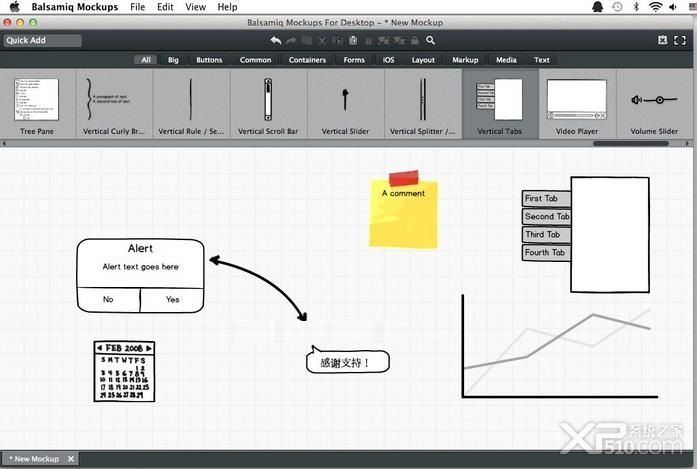Click the Group icon in the toolbar
Screen dimensions: 697x469
tap(384, 41)
